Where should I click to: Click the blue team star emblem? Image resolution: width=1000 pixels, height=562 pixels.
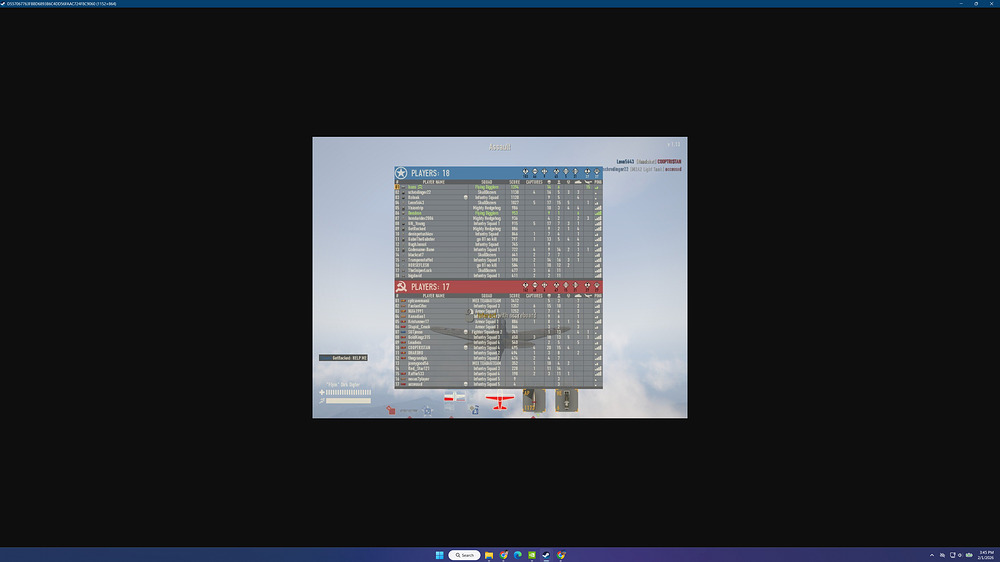tap(401, 173)
